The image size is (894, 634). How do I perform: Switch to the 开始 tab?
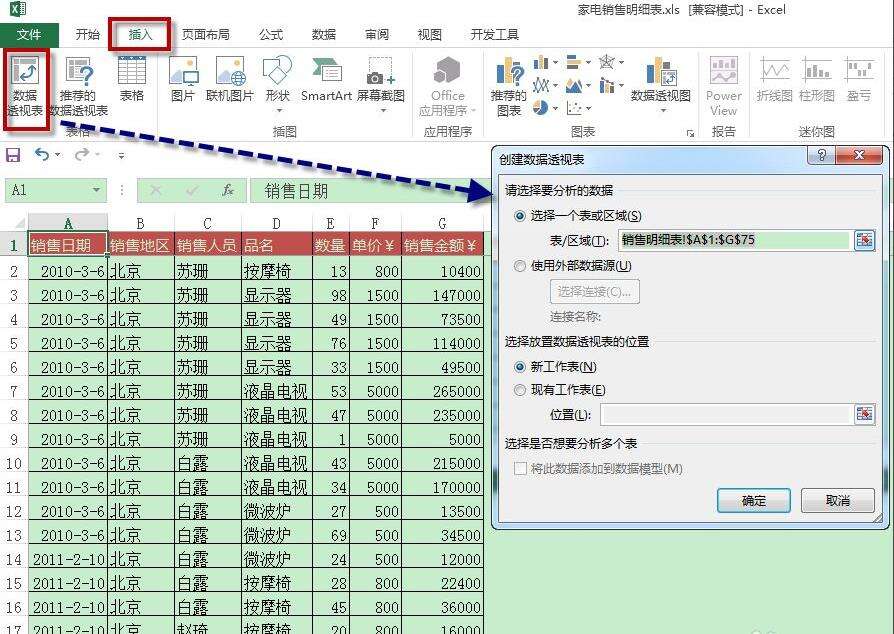coord(87,35)
